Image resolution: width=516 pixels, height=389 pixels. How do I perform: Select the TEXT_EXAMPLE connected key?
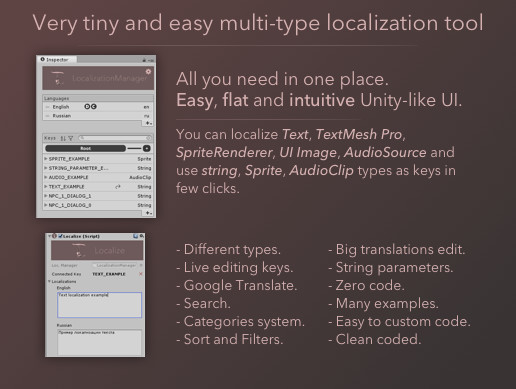[109, 274]
